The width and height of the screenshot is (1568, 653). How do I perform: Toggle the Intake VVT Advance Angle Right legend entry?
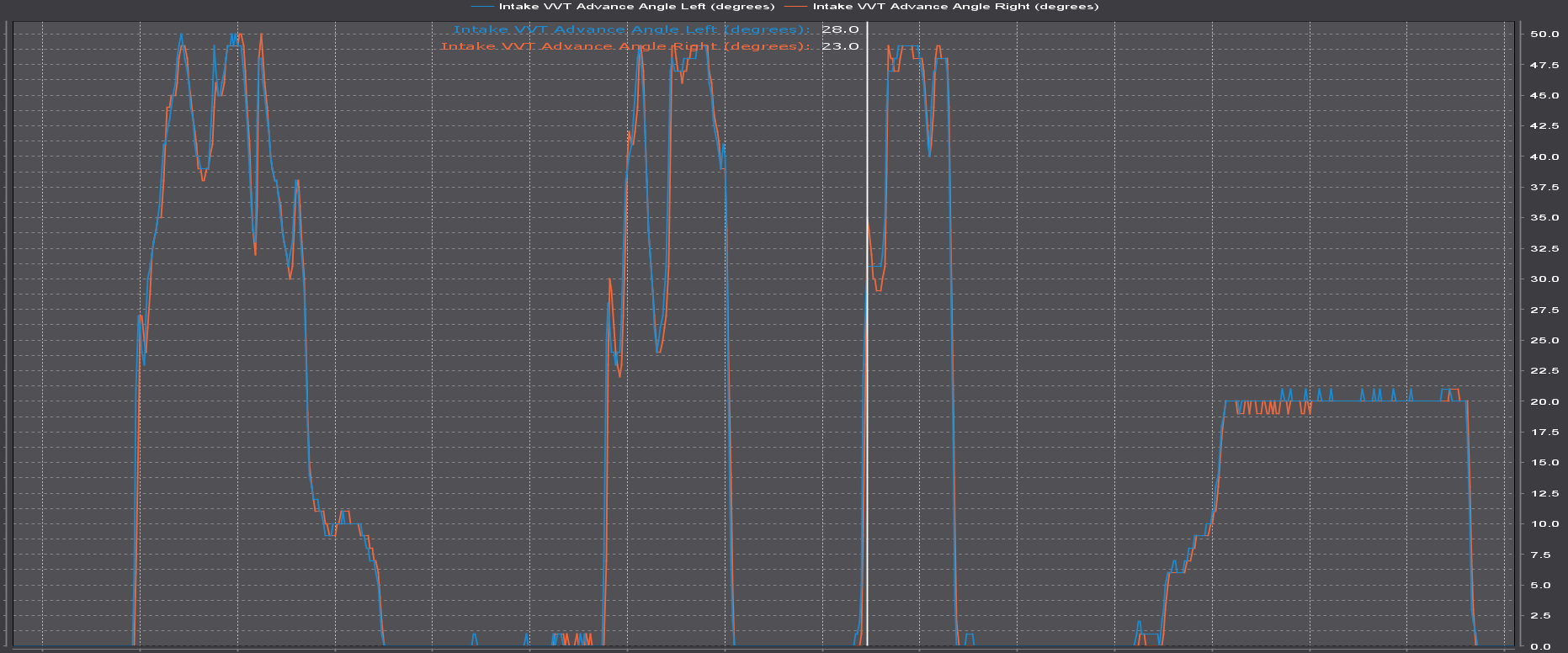954,7
